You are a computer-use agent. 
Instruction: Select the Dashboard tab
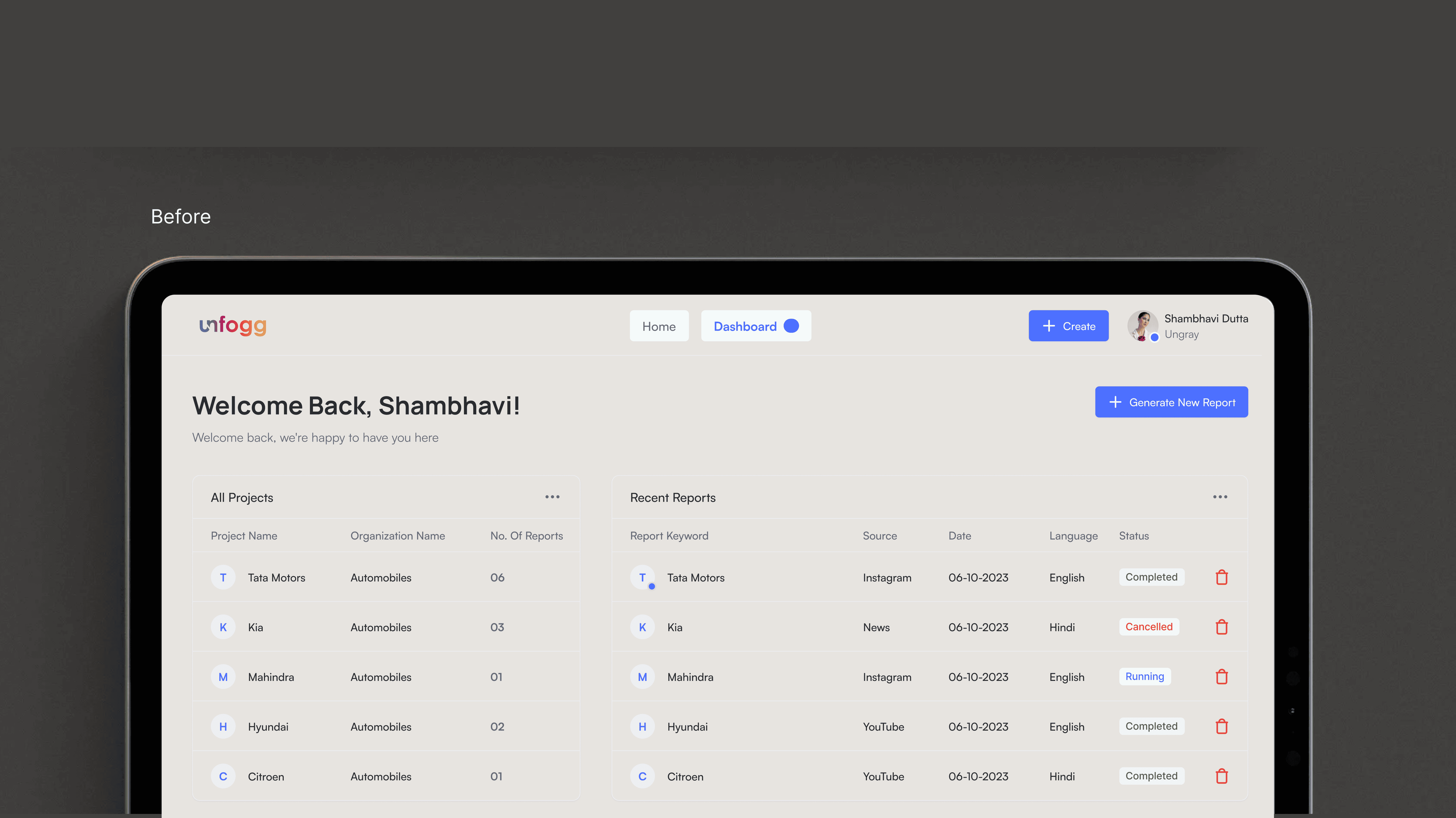(745, 326)
